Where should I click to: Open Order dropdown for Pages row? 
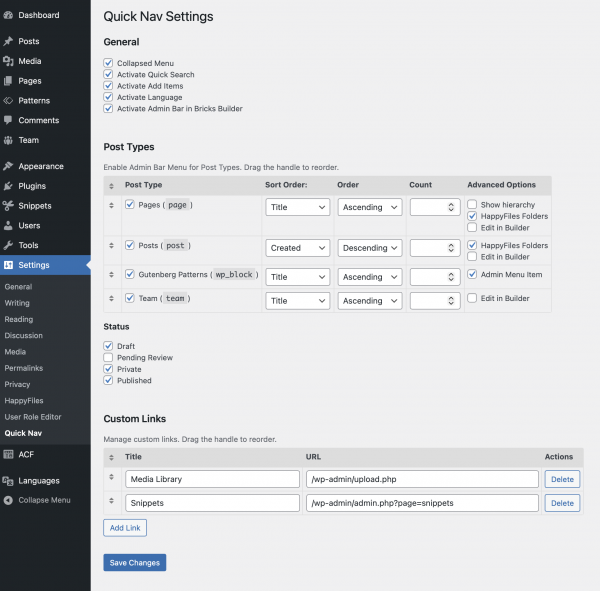coord(369,207)
